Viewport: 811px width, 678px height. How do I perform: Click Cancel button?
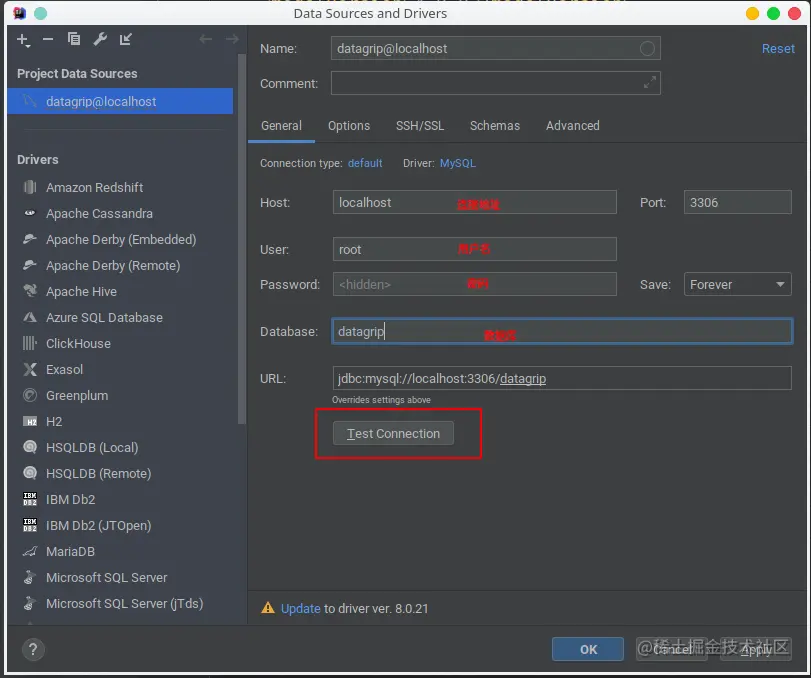pos(672,650)
